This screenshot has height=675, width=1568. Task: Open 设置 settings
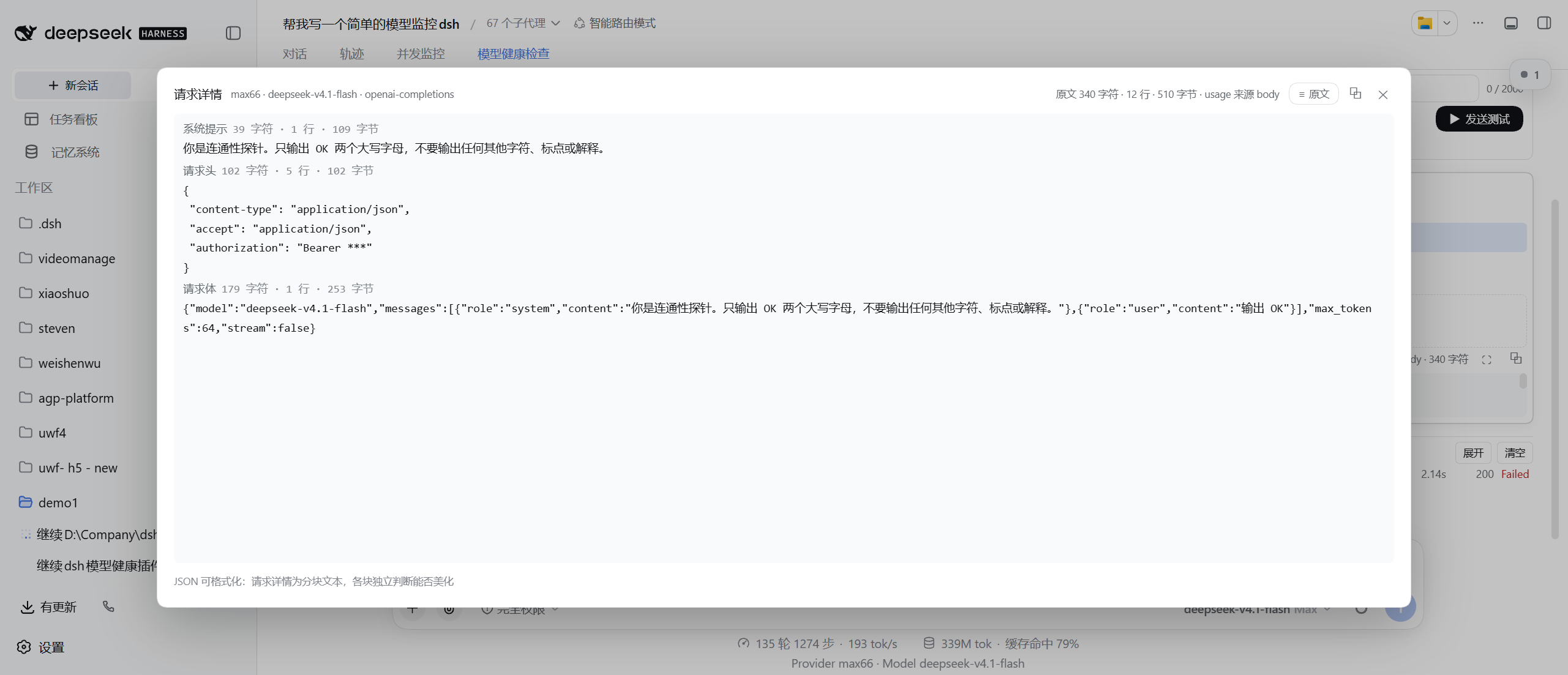[x=40, y=647]
